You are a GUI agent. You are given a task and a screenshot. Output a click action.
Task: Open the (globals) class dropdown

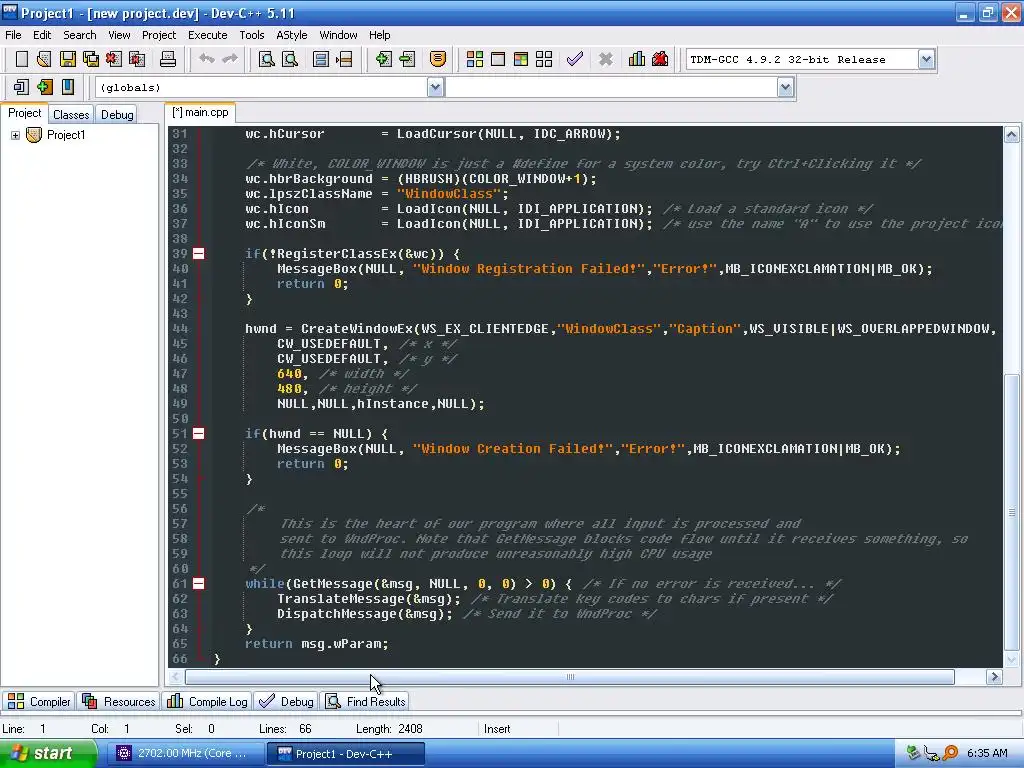tap(436, 87)
